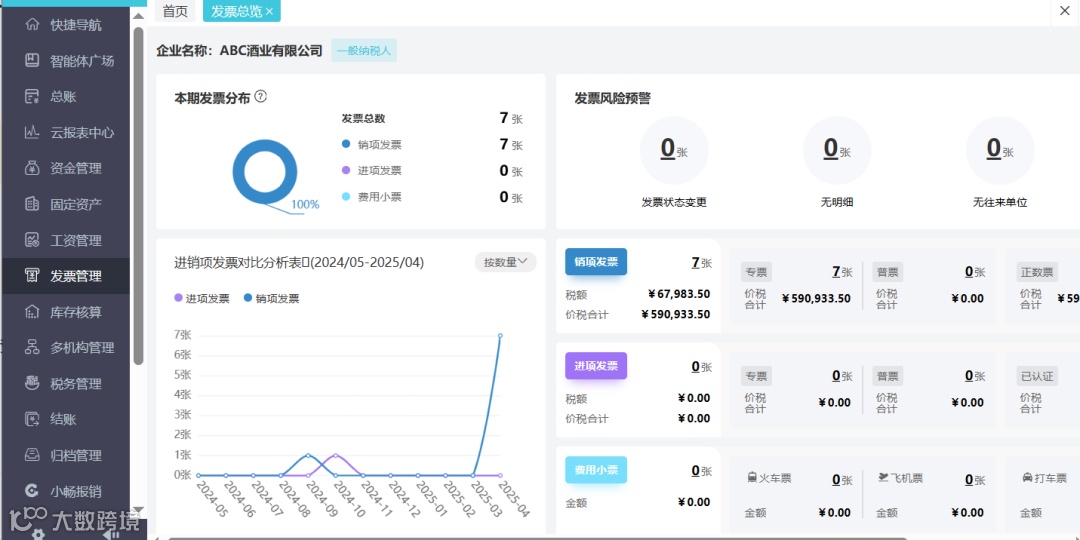The image size is (1080, 540).
Task: Open 总账 menu item
Action: tap(66, 96)
